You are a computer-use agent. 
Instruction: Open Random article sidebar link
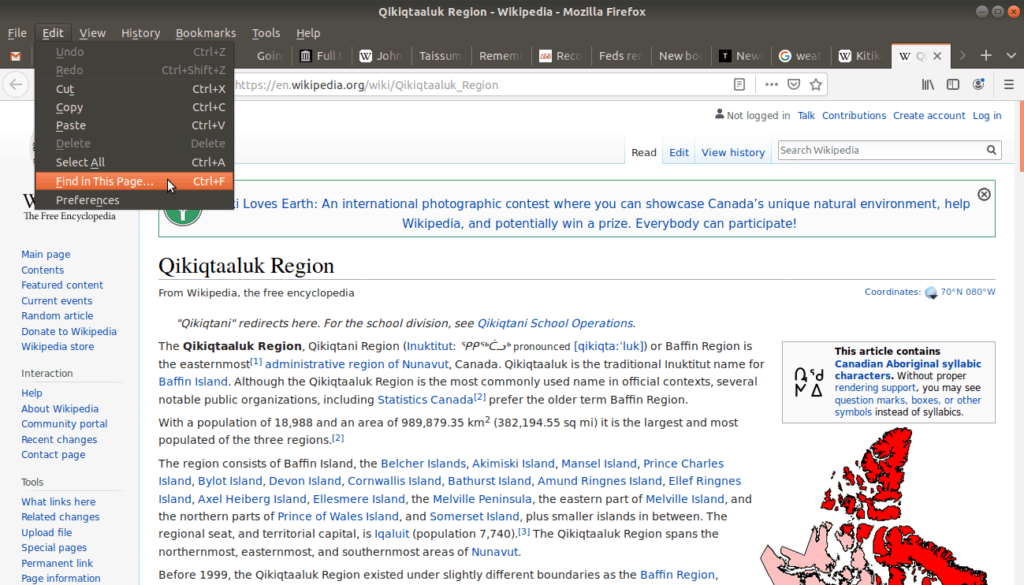click(57, 316)
